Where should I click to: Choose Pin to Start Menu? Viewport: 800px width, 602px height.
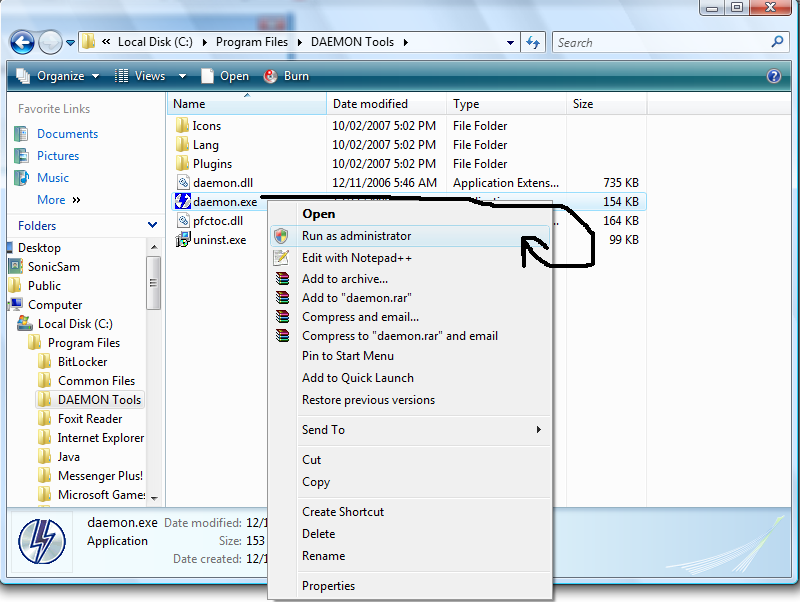410,356
